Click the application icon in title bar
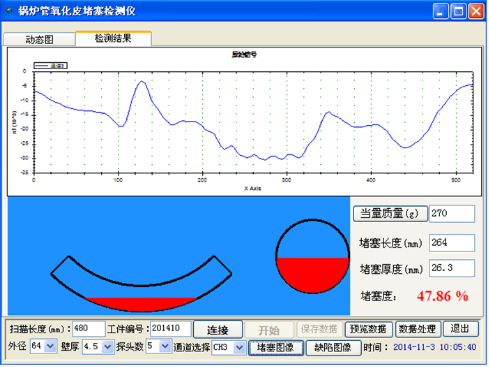Image resolution: width=489 pixels, height=367 pixels. (9, 11)
